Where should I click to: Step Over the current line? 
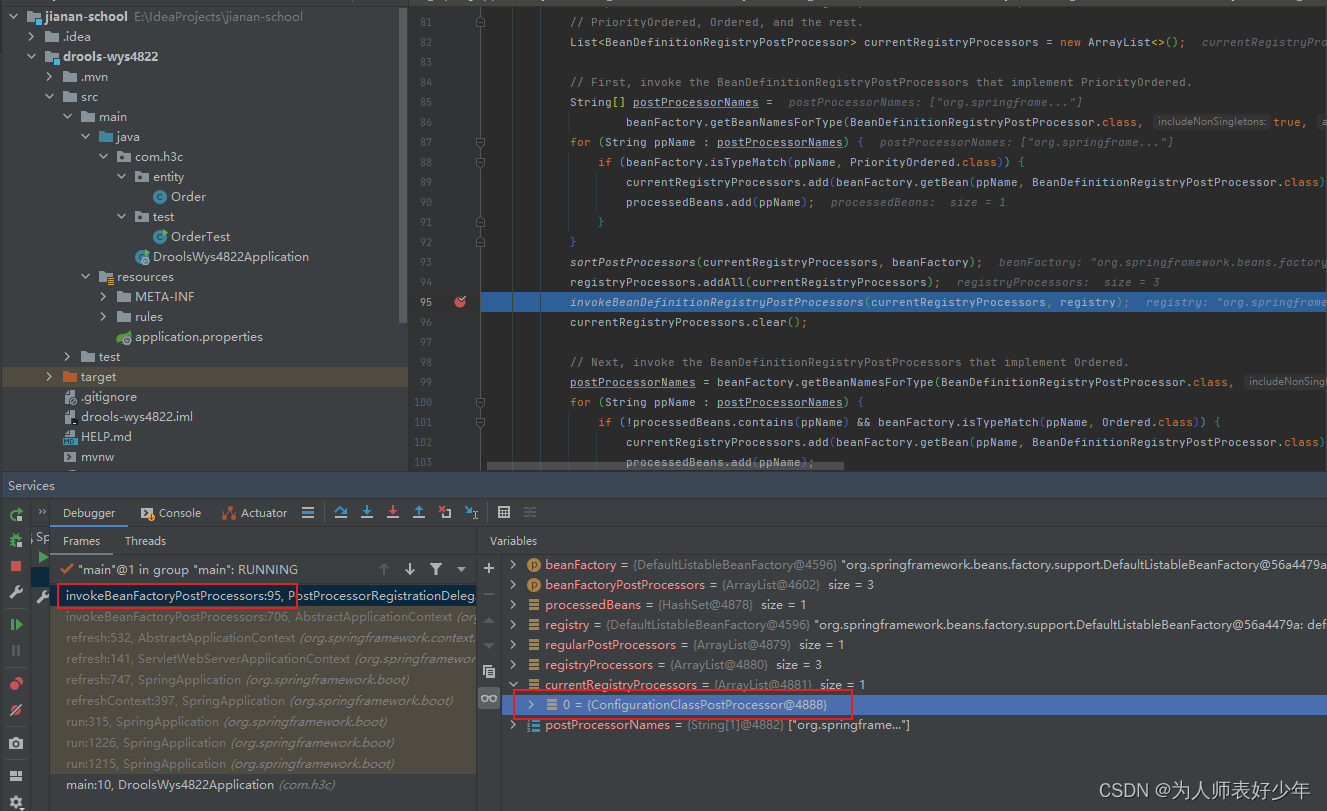click(341, 512)
